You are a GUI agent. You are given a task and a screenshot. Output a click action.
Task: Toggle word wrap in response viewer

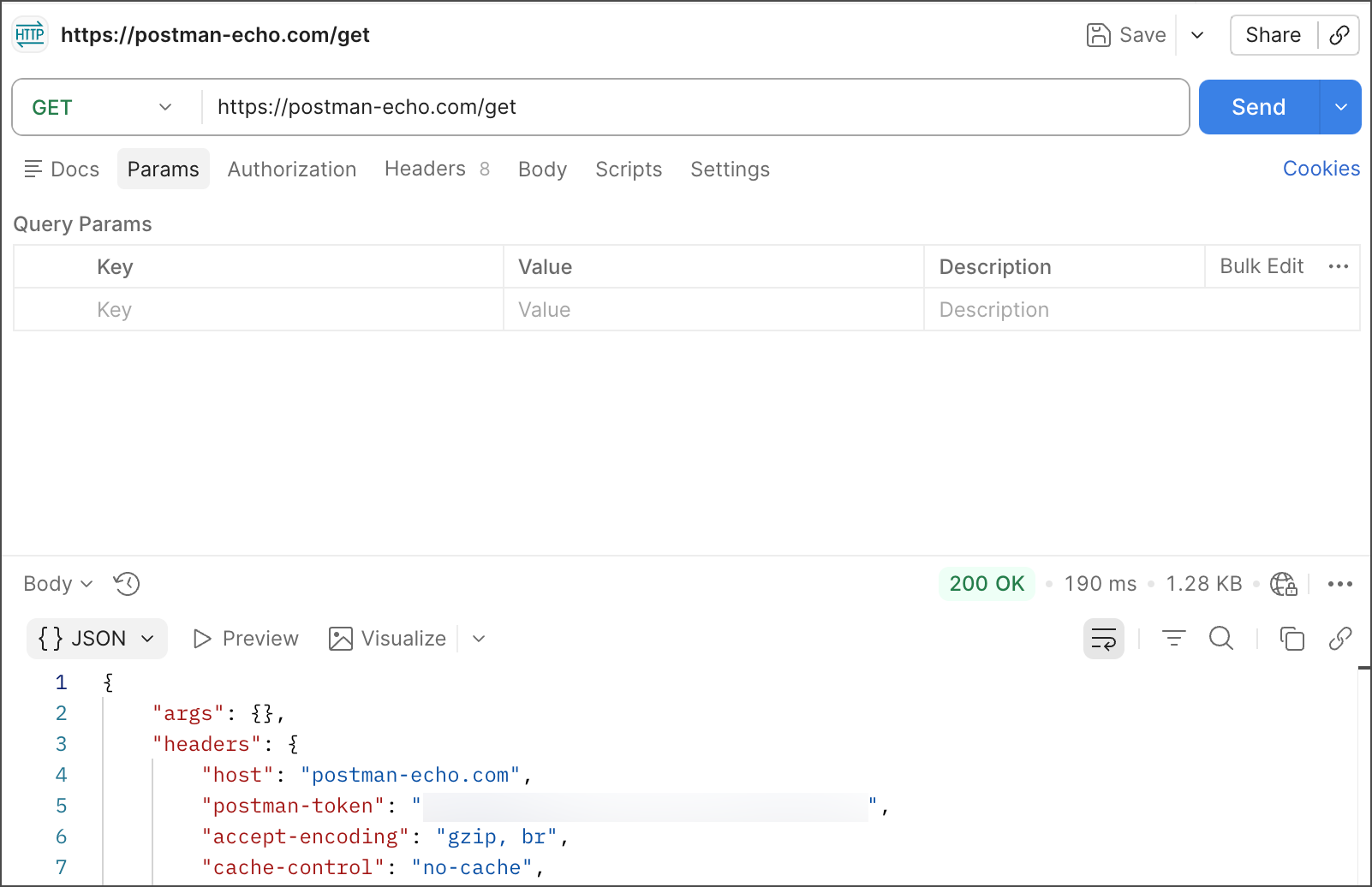pyautogui.click(x=1103, y=639)
